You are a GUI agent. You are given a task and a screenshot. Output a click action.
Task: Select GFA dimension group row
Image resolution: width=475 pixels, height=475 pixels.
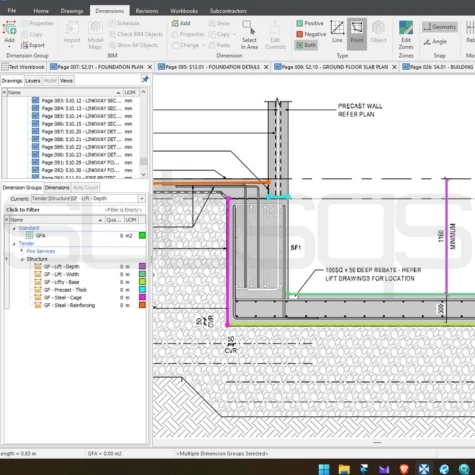75,236
